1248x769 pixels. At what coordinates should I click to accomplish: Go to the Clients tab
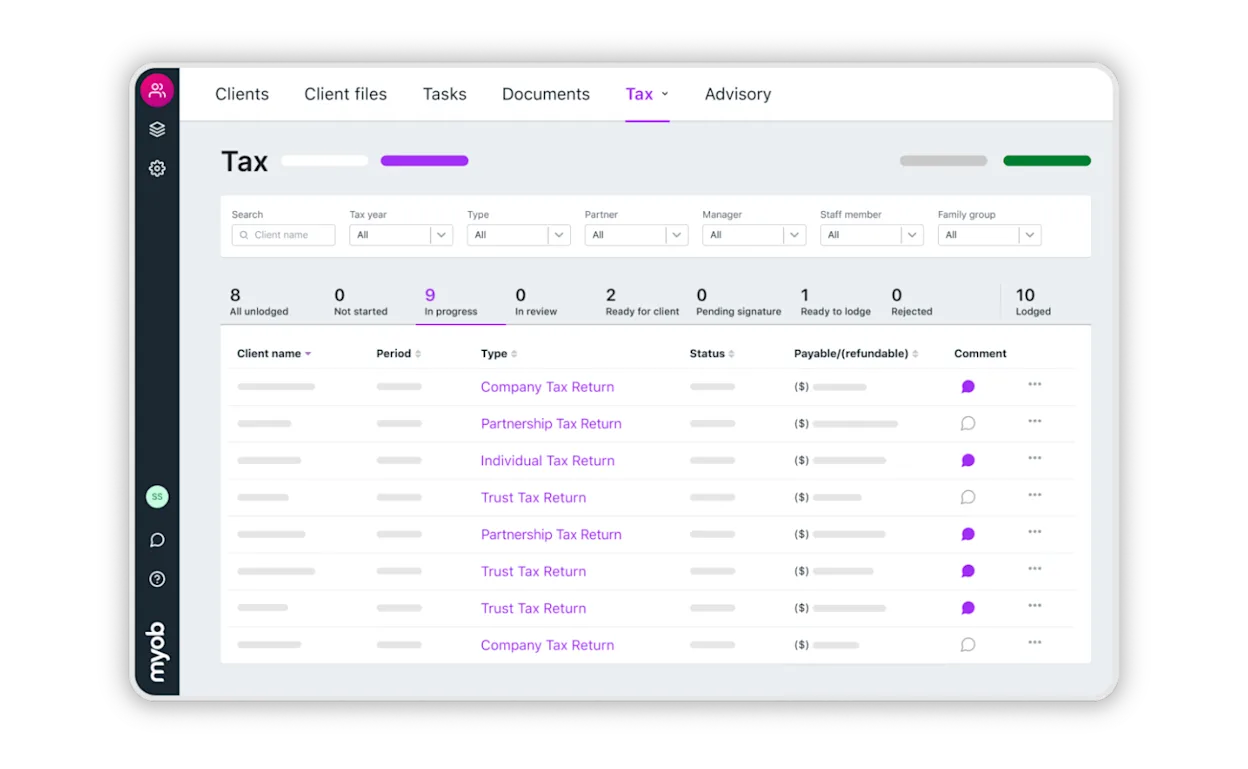point(242,94)
